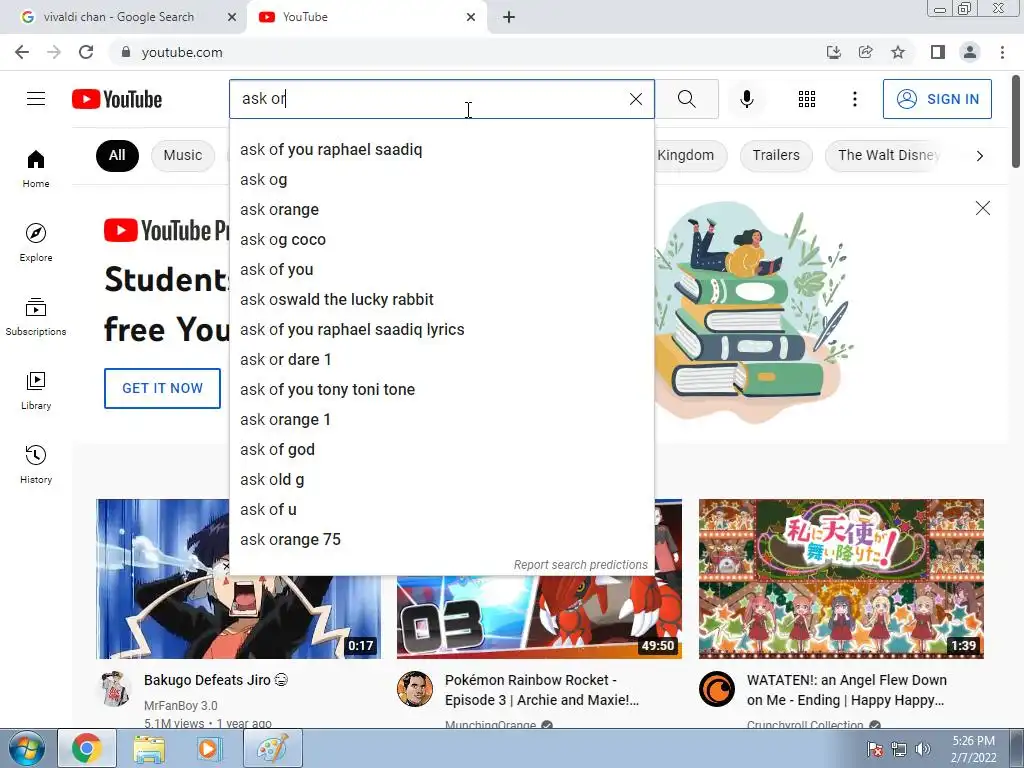
Task: Open MrFanBoy channel avatar
Action: 114,689
